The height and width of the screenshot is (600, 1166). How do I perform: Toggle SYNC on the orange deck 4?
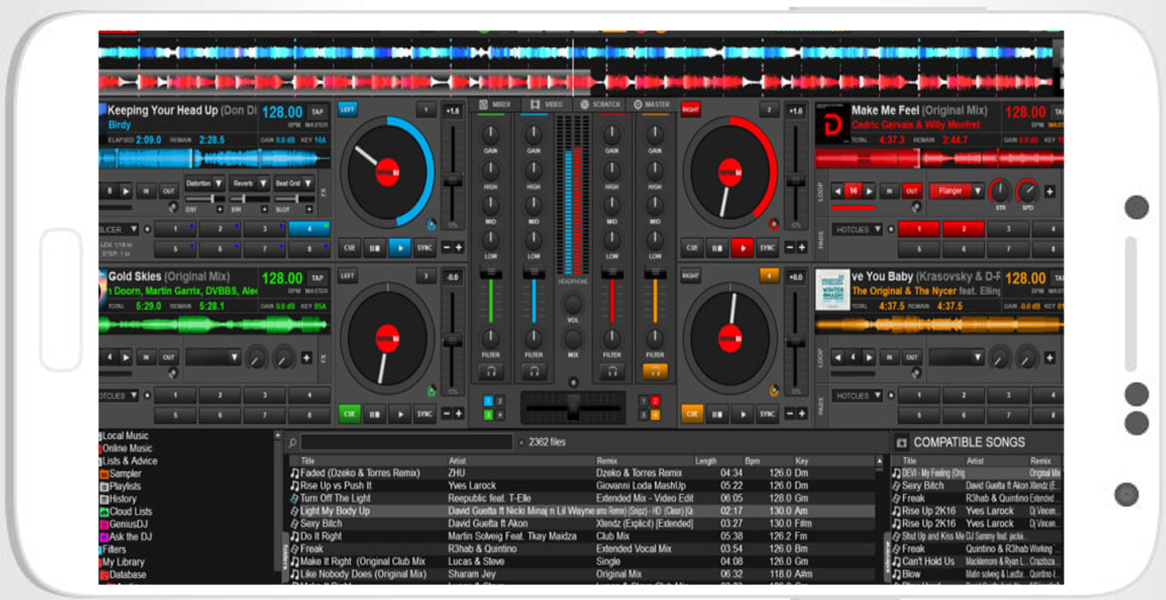coord(767,413)
